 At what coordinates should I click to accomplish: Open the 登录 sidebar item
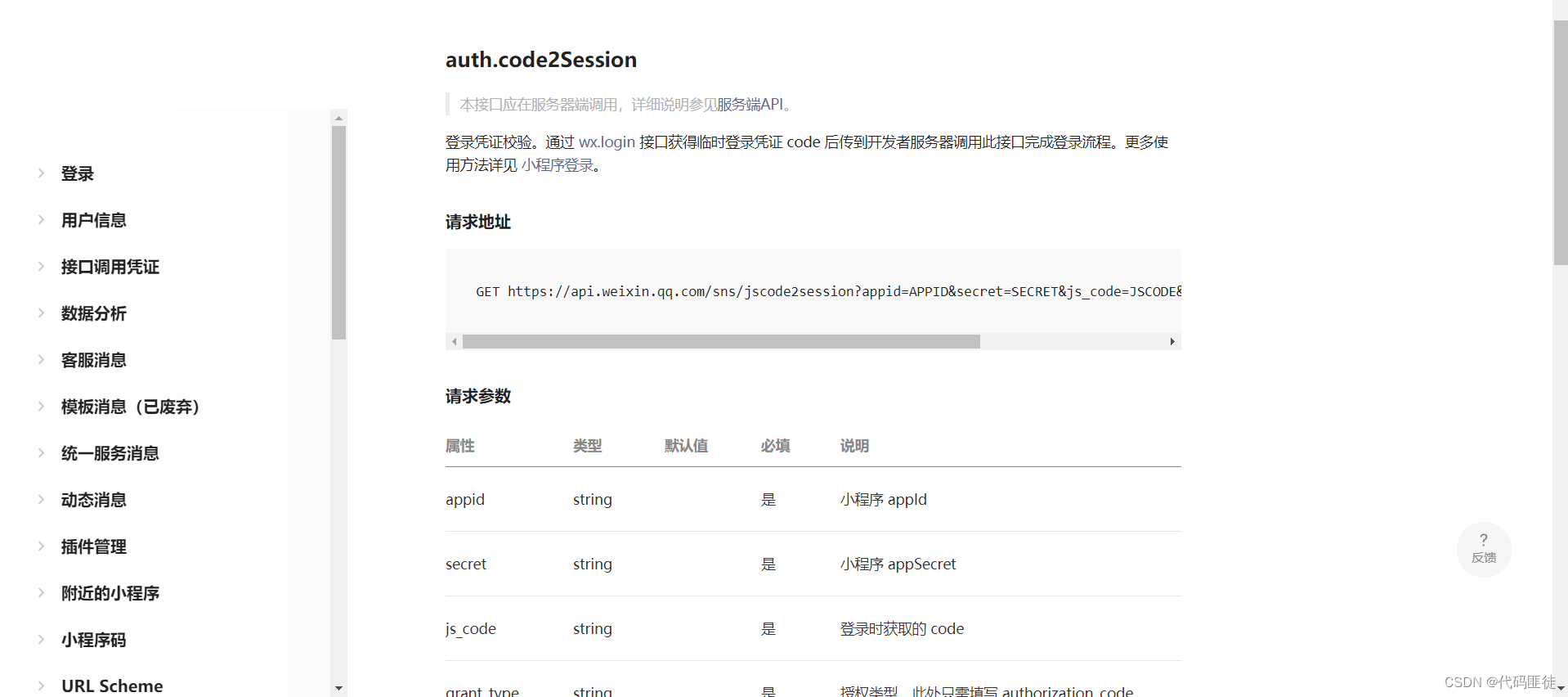[78, 173]
